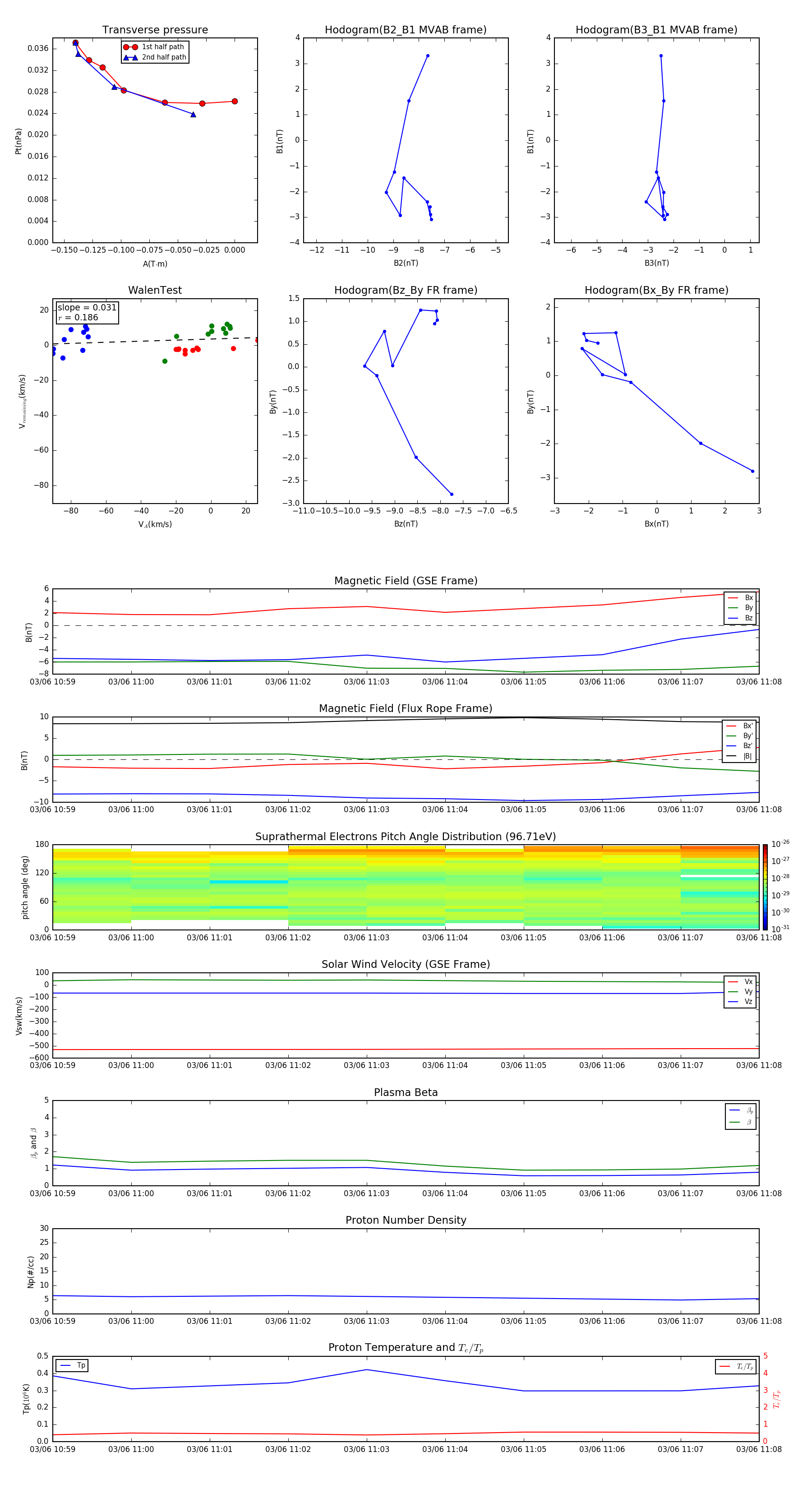Click the 'Pt(nPa)' y-axis label
Image resolution: width=812 pixels, height=1489 pixels.
[18, 141]
